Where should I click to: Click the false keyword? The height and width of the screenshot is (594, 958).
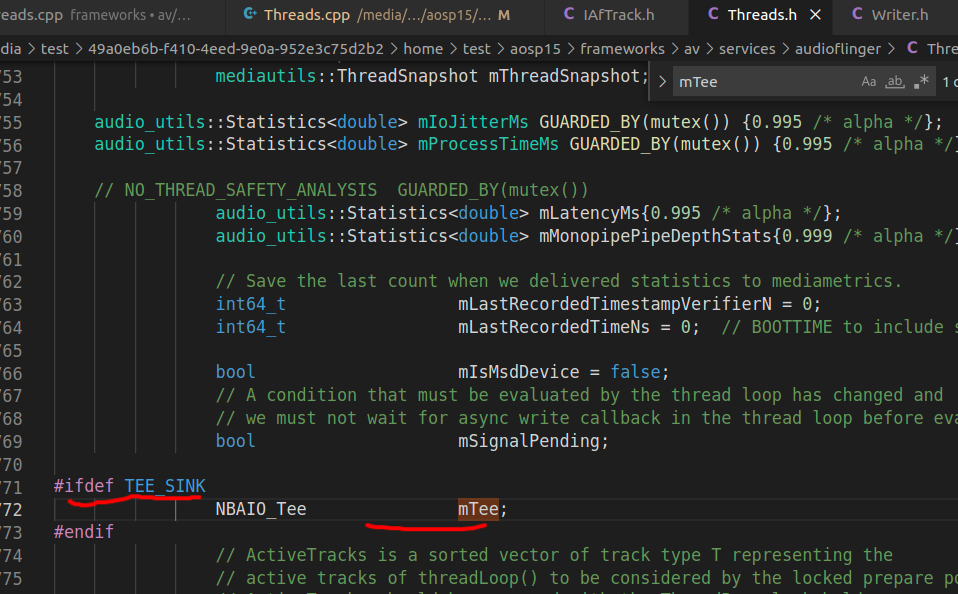coord(635,372)
